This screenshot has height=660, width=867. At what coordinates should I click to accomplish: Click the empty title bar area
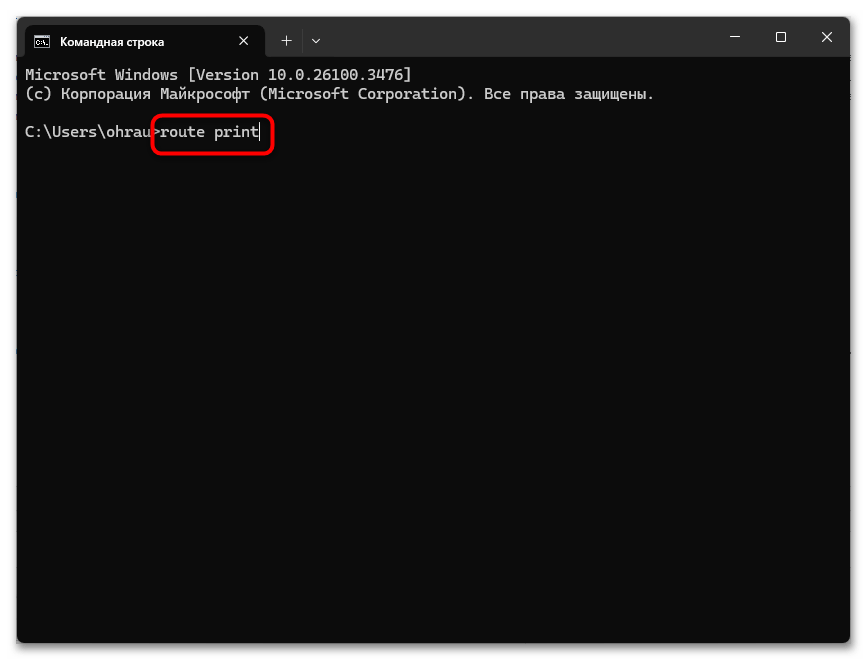tap(520, 37)
